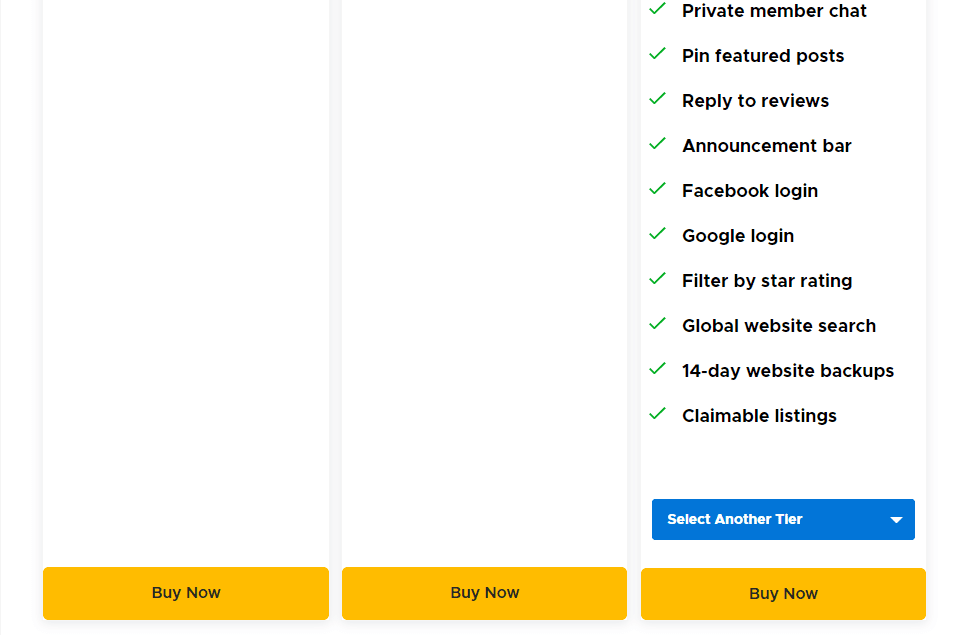Click the Google login checkmark icon
The width and height of the screenshot is (971, 635).
(x=657, y=234)
